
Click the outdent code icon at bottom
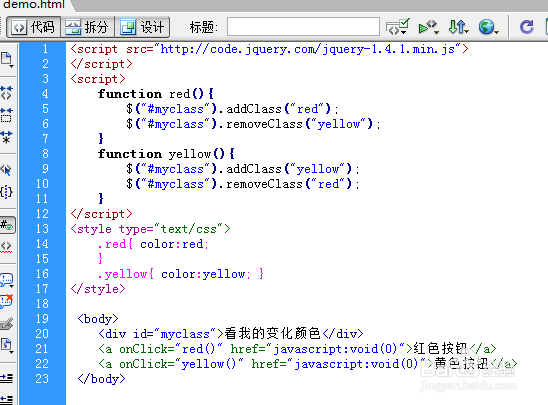click(x=7, y=399)
